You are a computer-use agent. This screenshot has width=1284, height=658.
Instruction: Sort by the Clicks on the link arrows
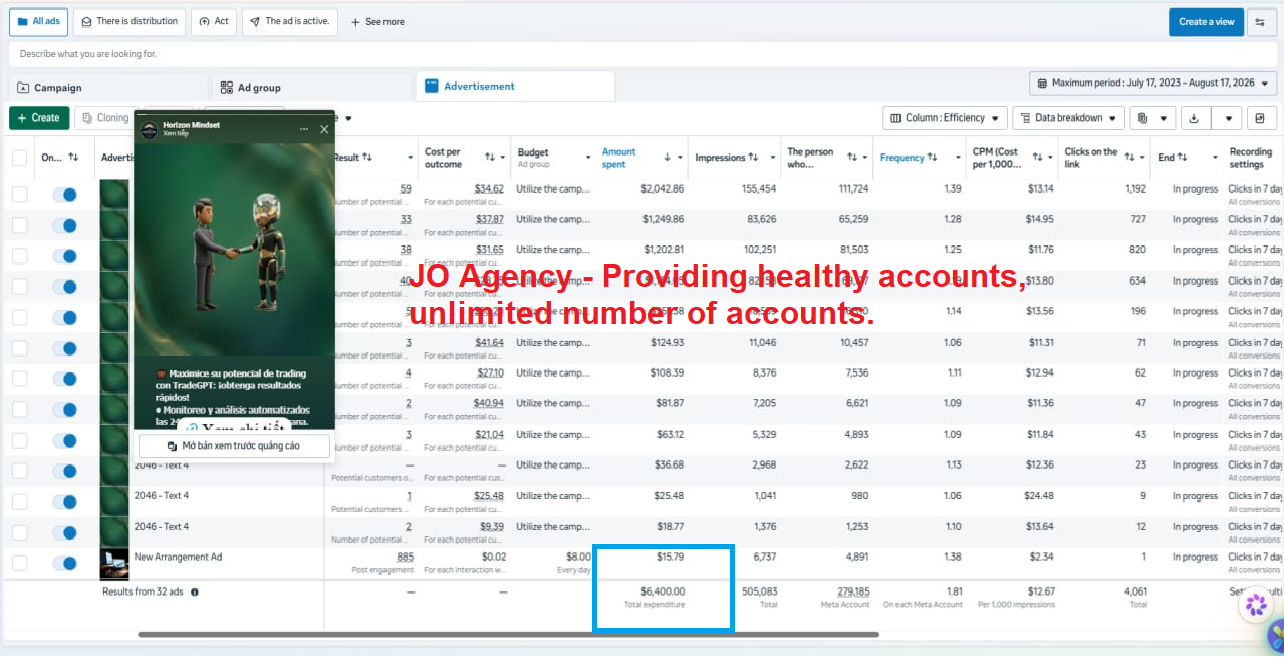(1129, 157)
